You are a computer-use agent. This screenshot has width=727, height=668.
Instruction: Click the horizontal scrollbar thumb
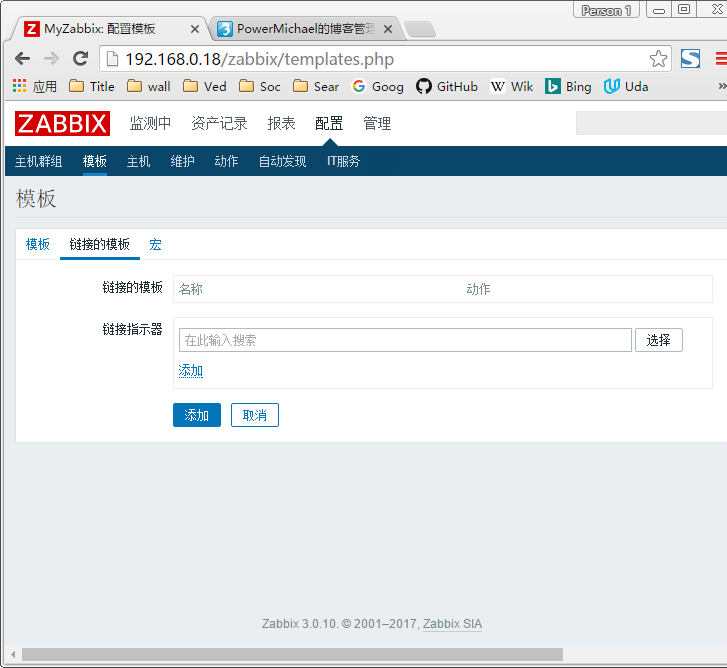point(293,655)
